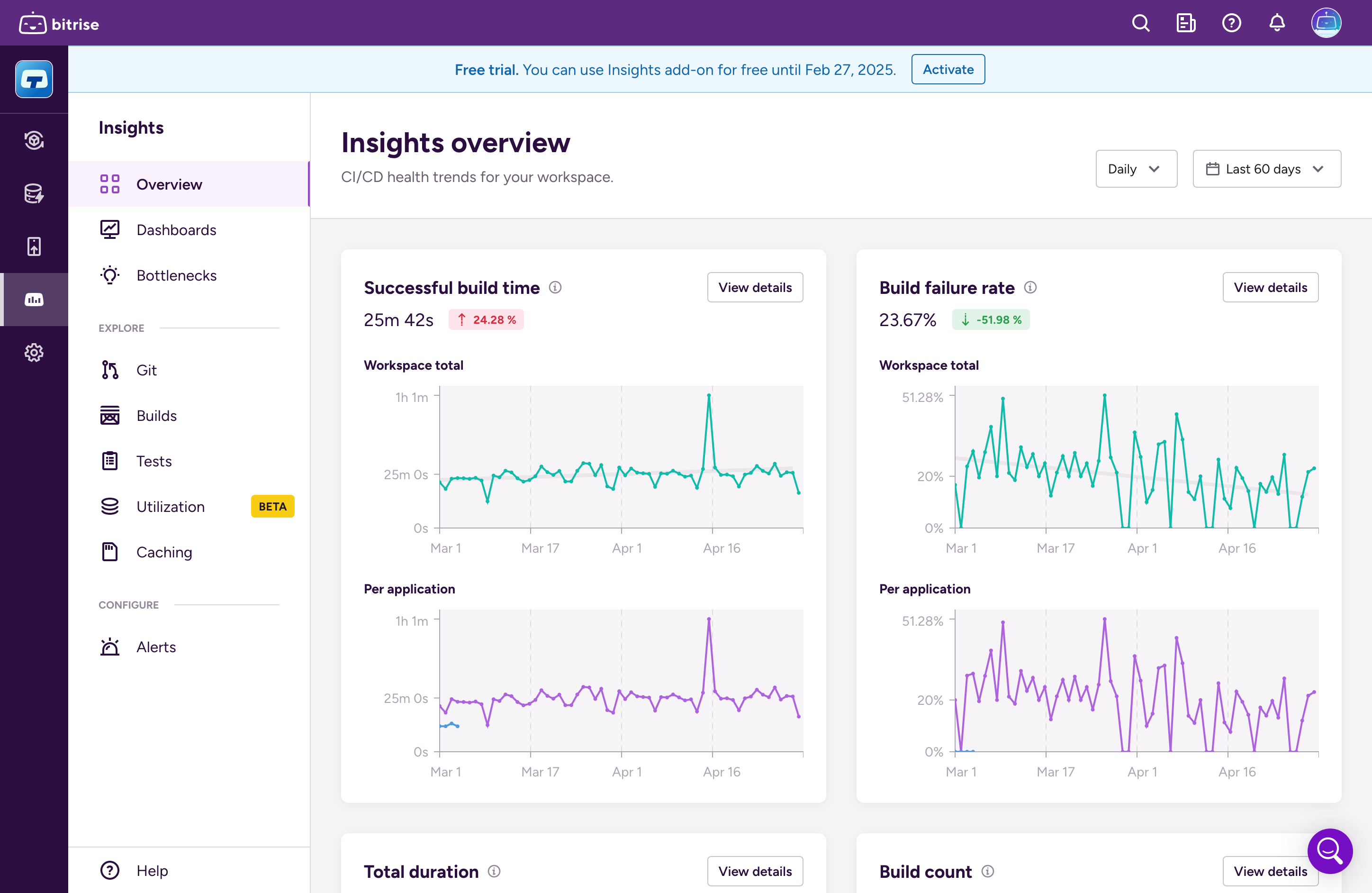1372x893 pixels.
Task: Open the settings gear in left rail
Action: 34,353
